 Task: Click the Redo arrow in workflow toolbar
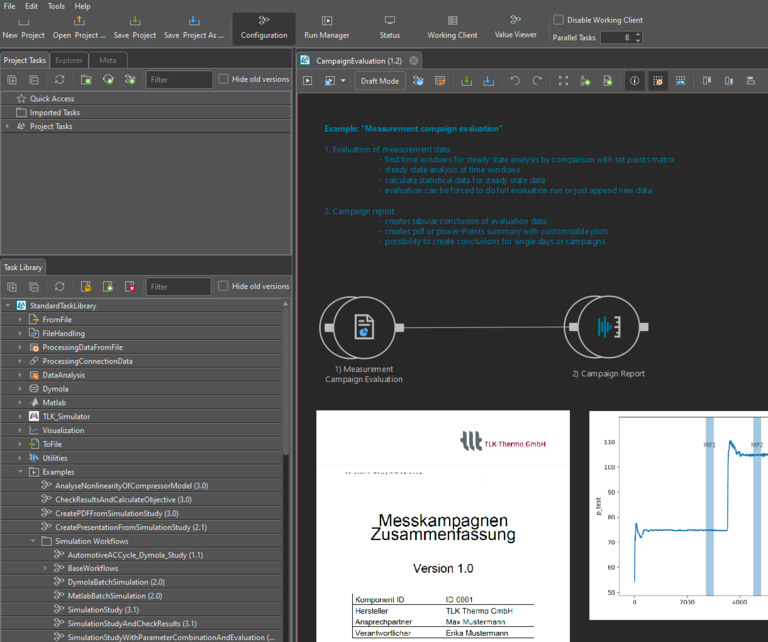537,81
